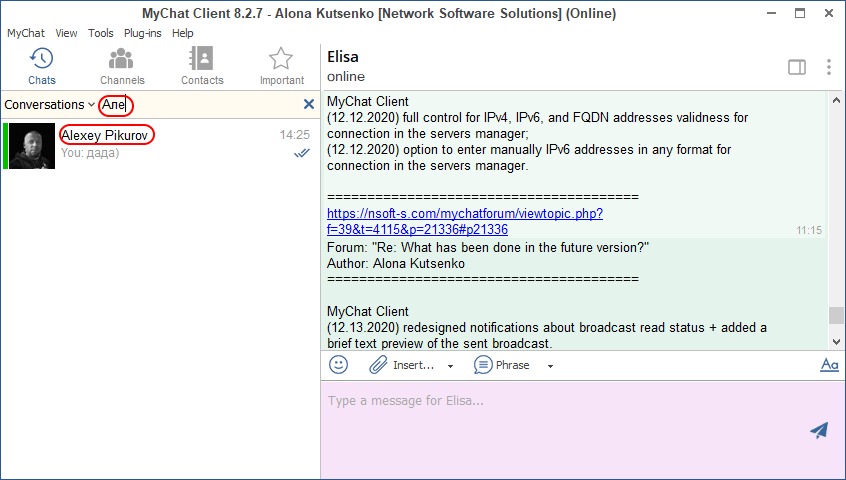Click the chat scrollbar up arrow
This screenshot has width=846, height=480.
836,100
